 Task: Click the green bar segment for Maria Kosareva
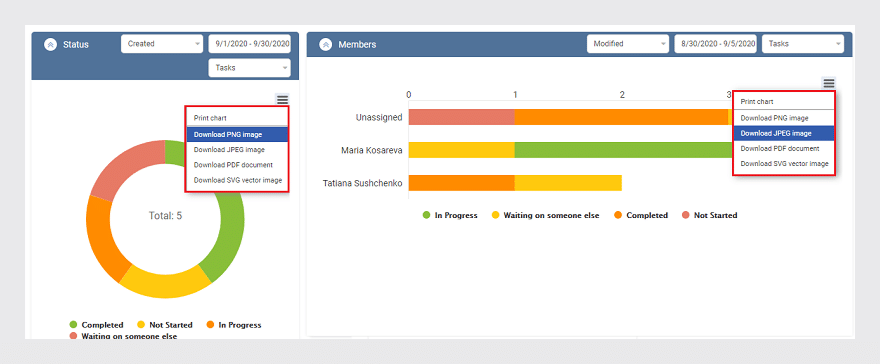pyautogui.click(x=624, y=150)
